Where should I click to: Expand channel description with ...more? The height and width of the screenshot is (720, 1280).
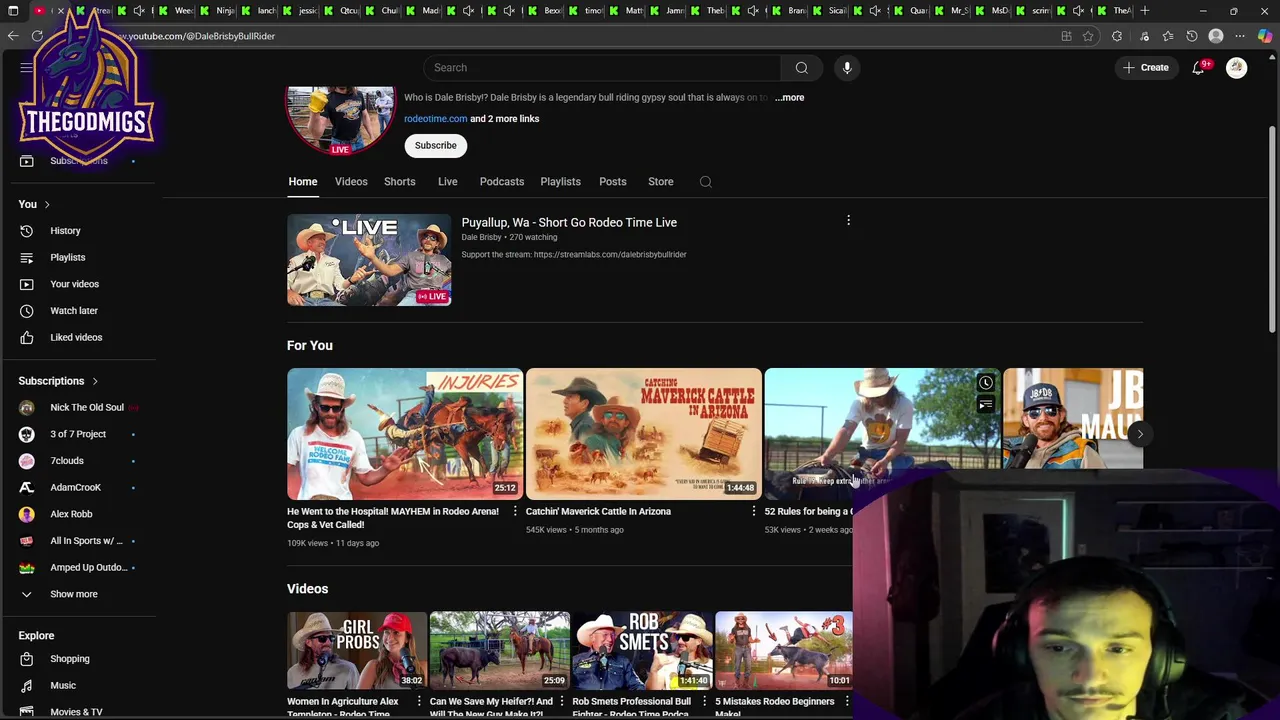pyautogui.click(x=789, y=98)
